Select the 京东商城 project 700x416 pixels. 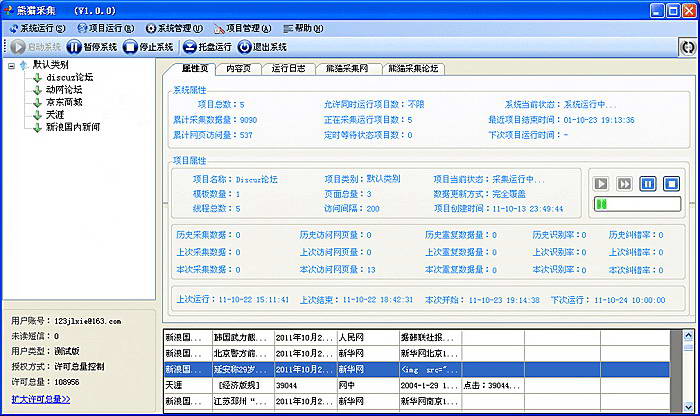point(64,102)
